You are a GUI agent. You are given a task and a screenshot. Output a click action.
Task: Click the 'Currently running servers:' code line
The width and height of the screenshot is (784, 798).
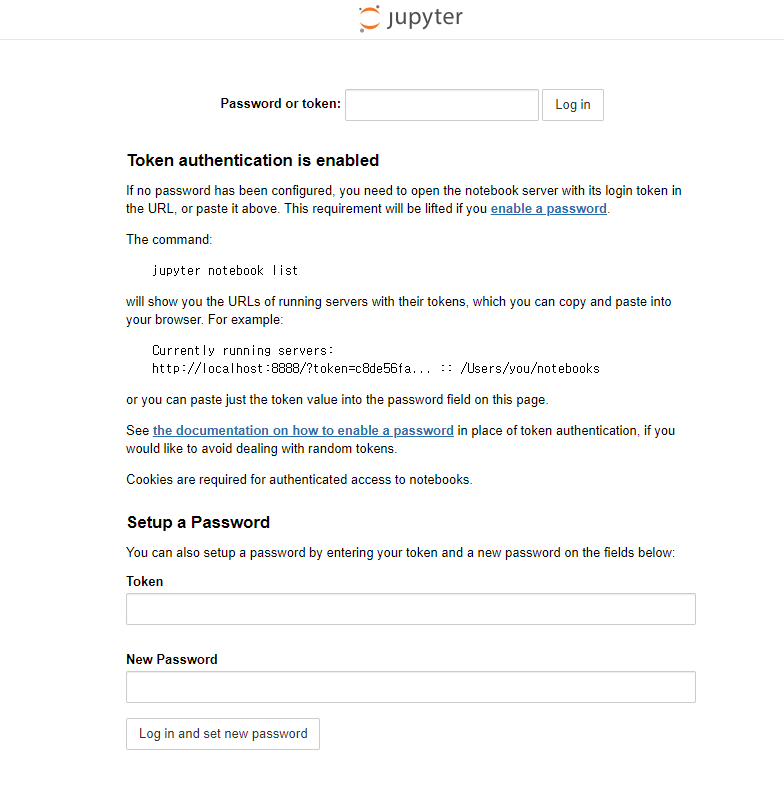coord(243,350)
